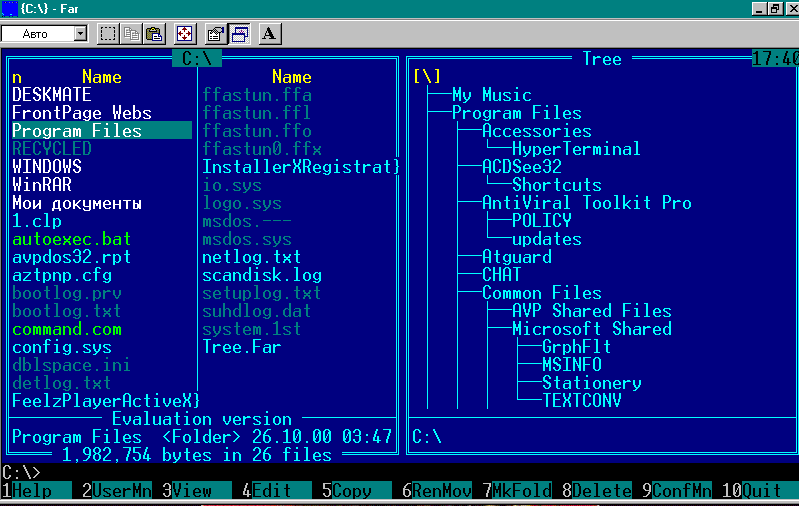The height and width of the screenshot is (506, 799).
Task: Select DESKMATE folder in left panel
Action: [52, 95]
